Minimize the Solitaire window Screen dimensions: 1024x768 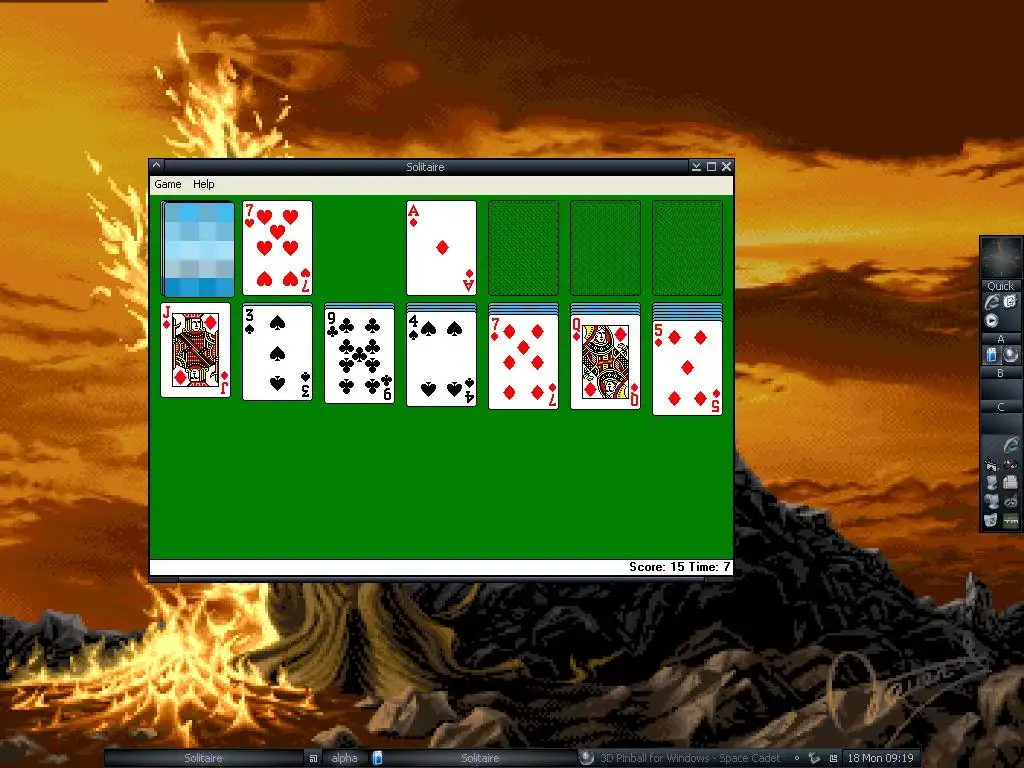coord(696,167)
